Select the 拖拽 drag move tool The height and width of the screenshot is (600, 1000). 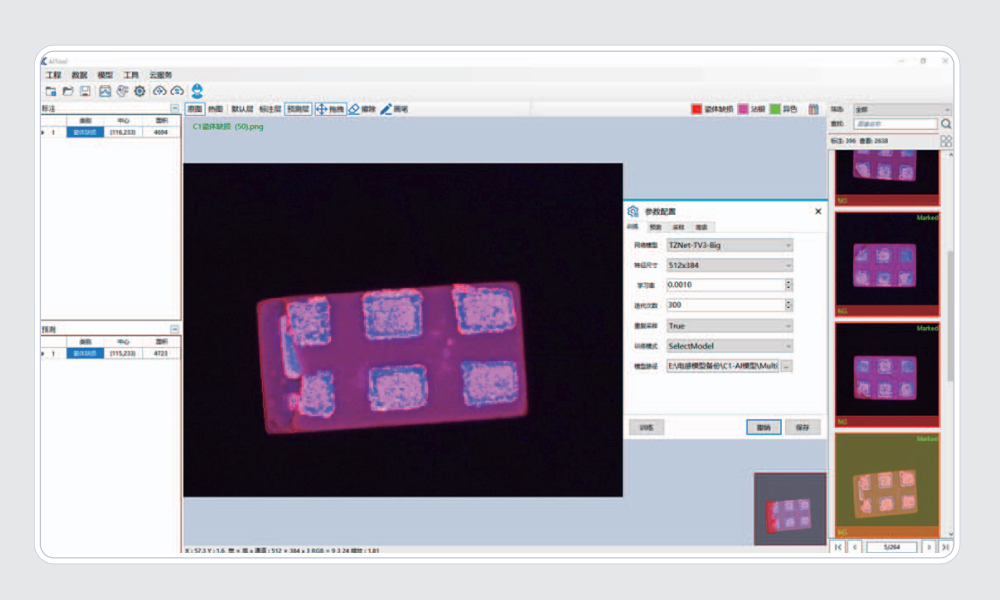330,109
